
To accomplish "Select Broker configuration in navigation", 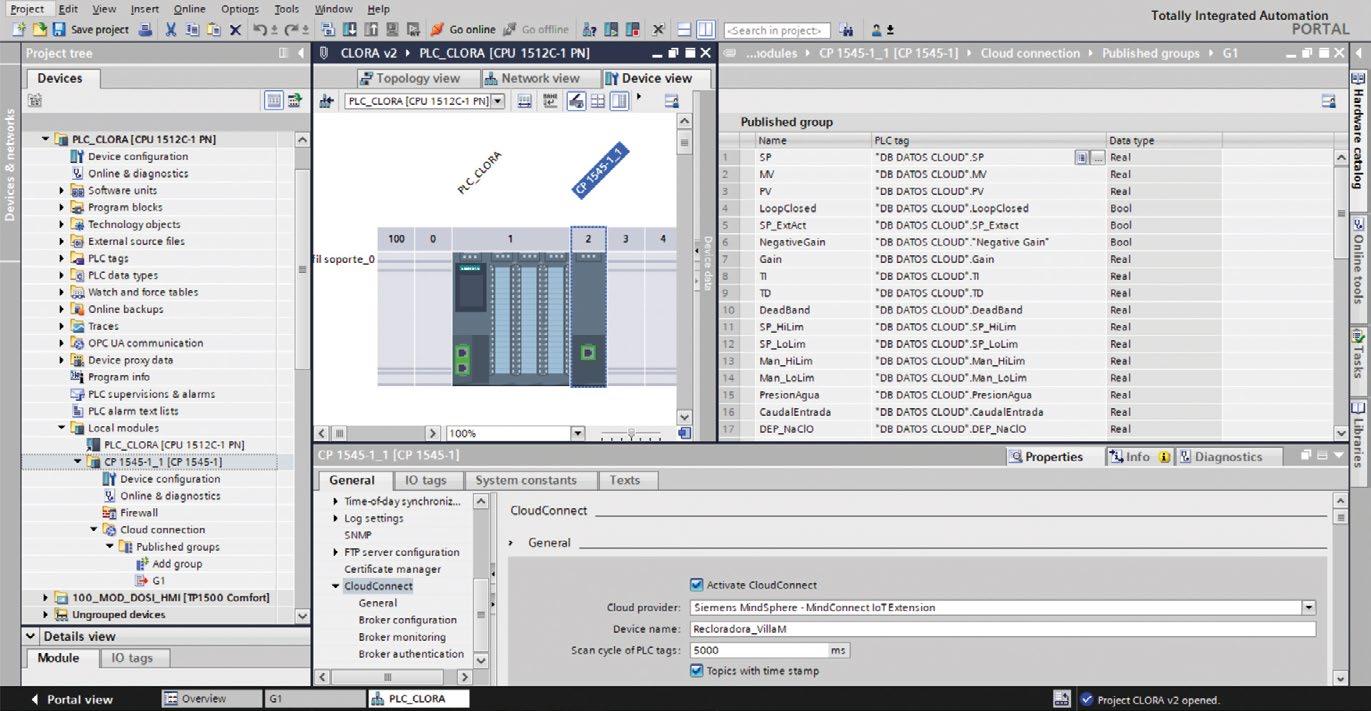I will click(407, 620).
